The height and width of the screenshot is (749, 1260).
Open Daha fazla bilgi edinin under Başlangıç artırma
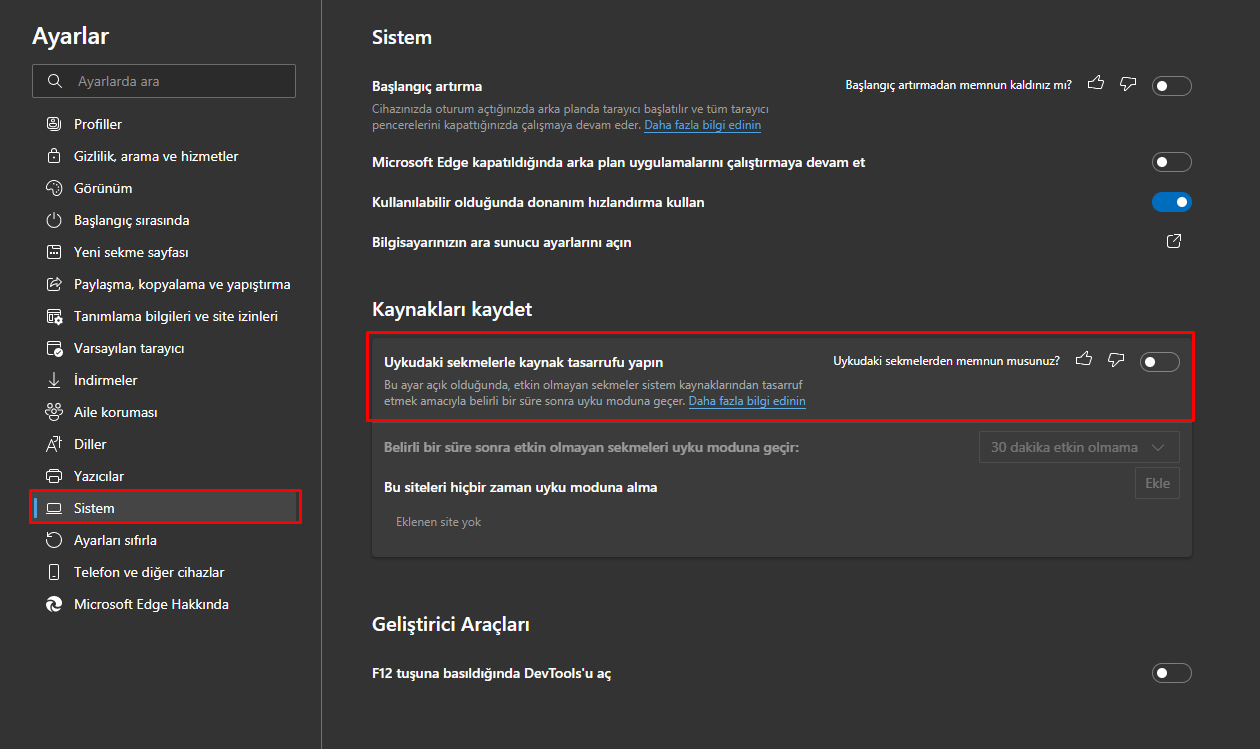(x=702, y=125)
